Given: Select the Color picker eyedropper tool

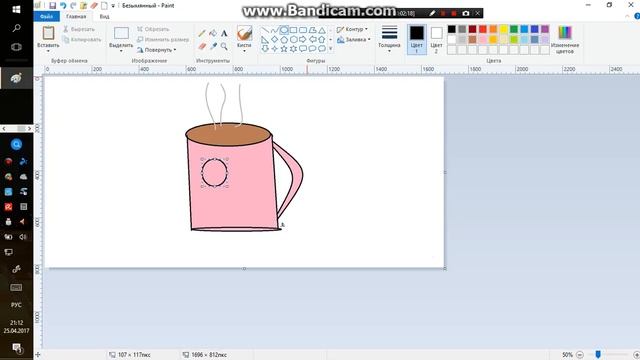Looking at the screenshot, I should click(x=213, y=47).
